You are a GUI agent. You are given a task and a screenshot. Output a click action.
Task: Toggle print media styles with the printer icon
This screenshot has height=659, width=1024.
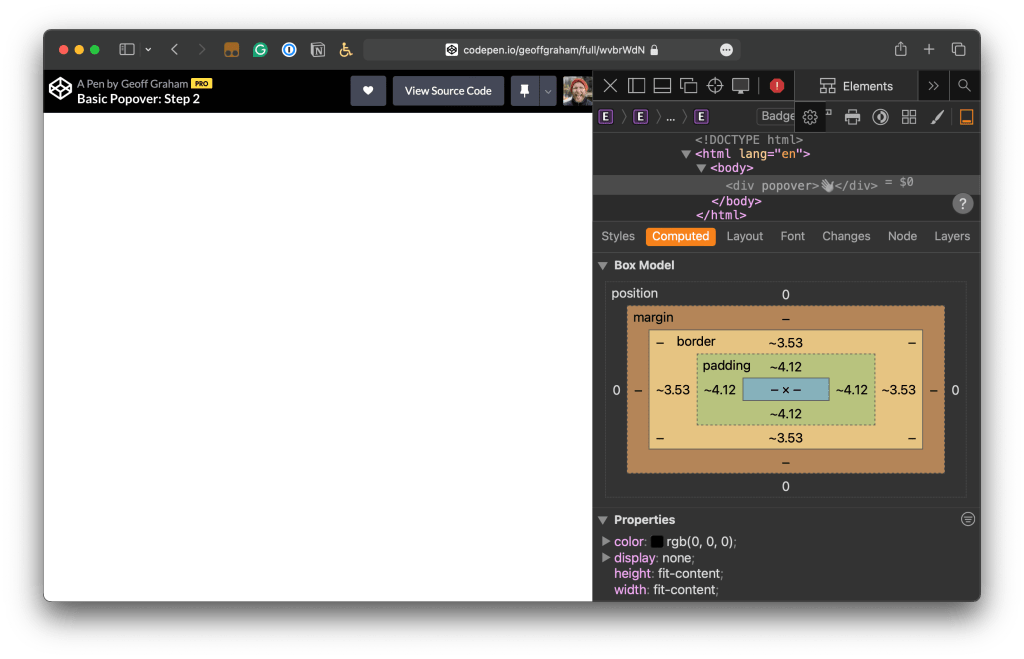(x=851, y=117)
